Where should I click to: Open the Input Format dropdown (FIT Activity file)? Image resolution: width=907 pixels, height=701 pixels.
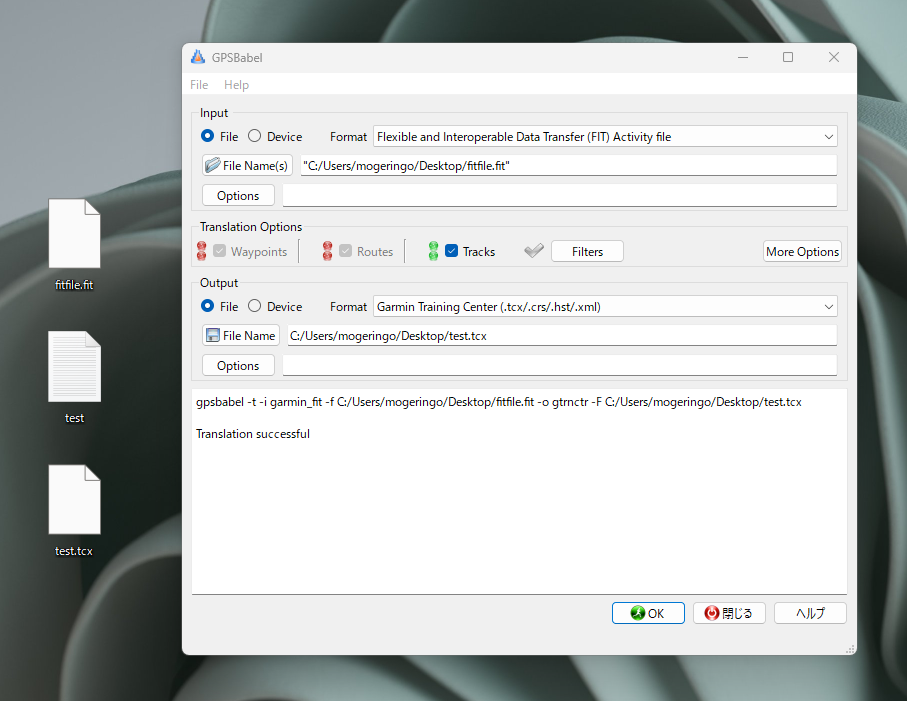pyautogui.click(x=605, y=136)
